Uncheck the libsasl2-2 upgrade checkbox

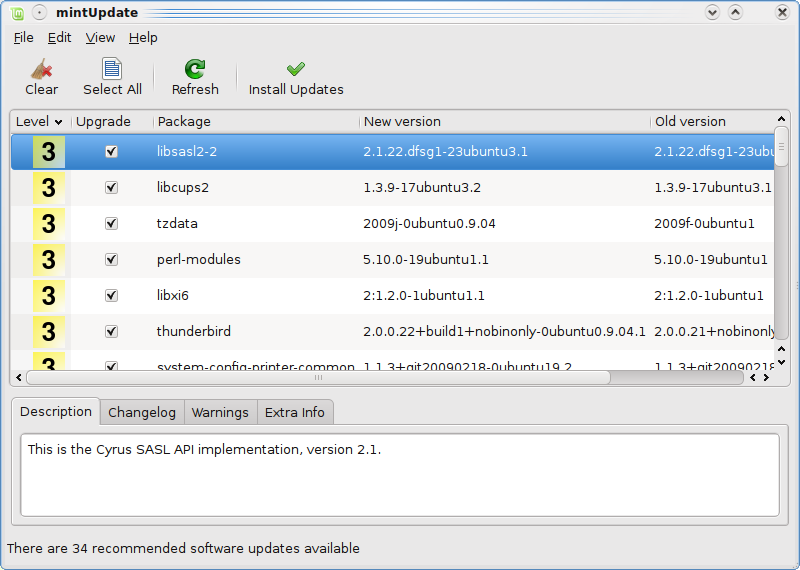[x=111, y=152]
